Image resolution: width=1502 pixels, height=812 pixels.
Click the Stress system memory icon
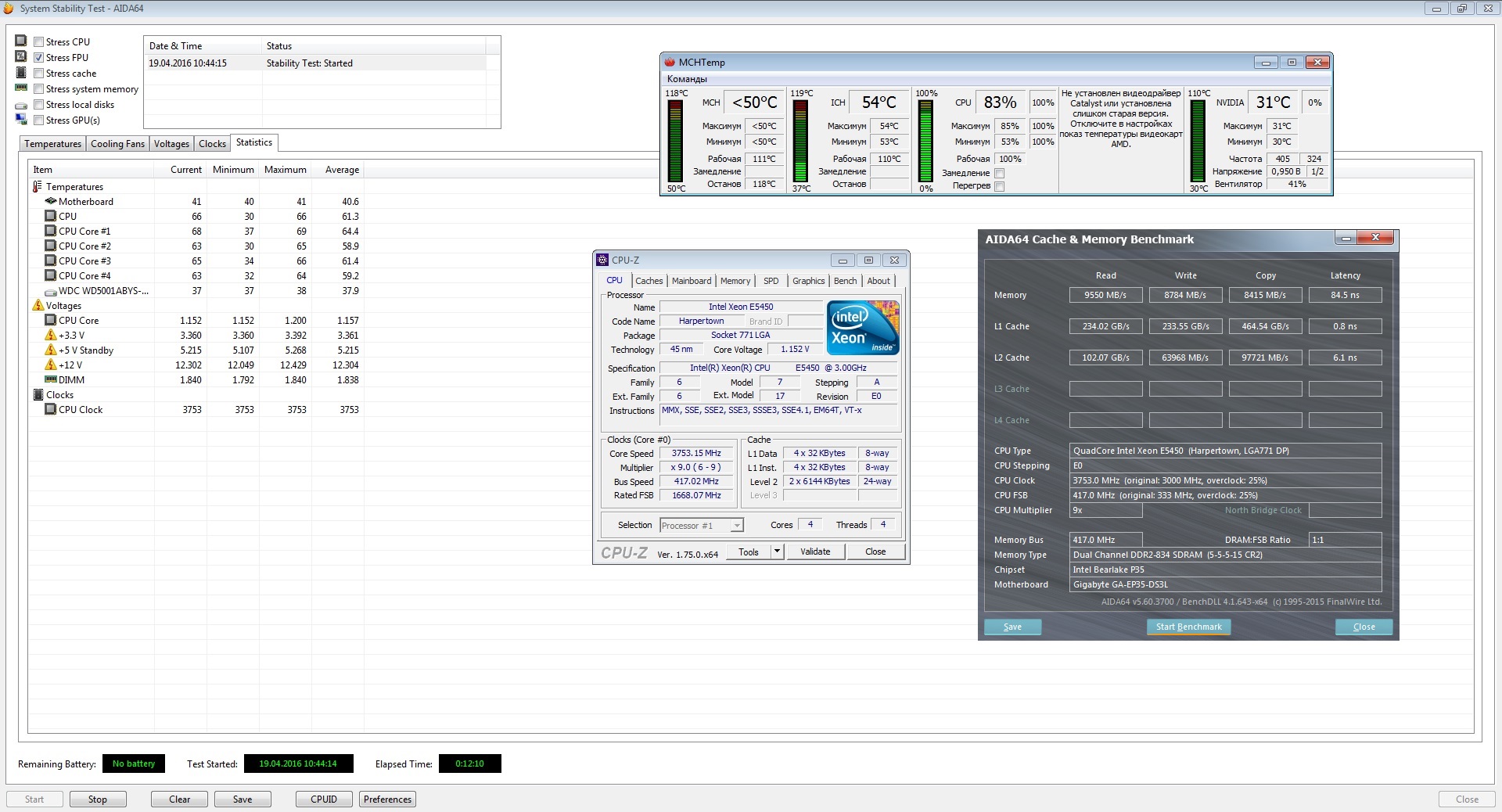(21, 88)
